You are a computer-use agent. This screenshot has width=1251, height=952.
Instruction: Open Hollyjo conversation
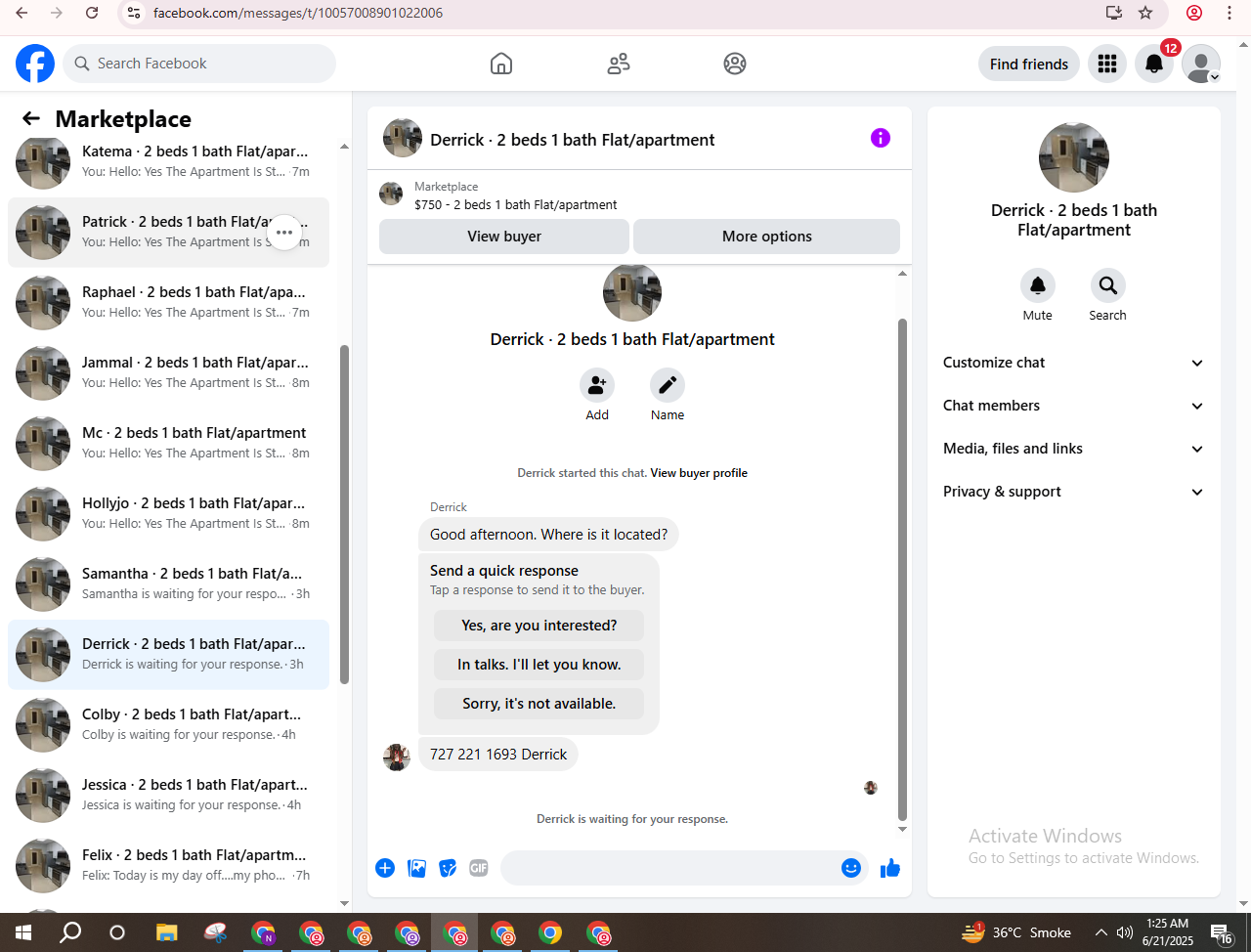pyautogui.click(x=168, y=514)
